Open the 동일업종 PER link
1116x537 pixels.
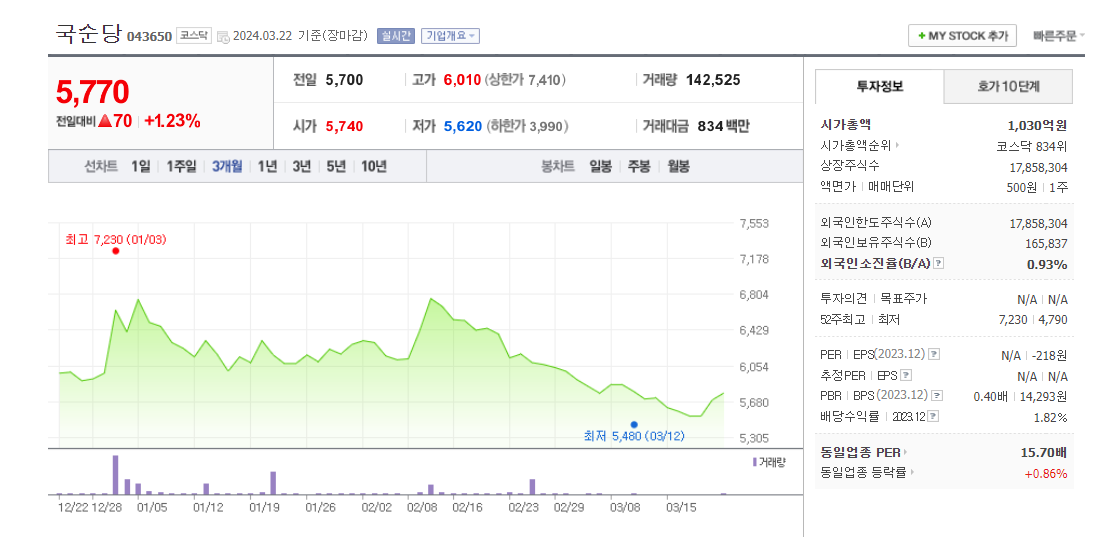coord(860,452)
